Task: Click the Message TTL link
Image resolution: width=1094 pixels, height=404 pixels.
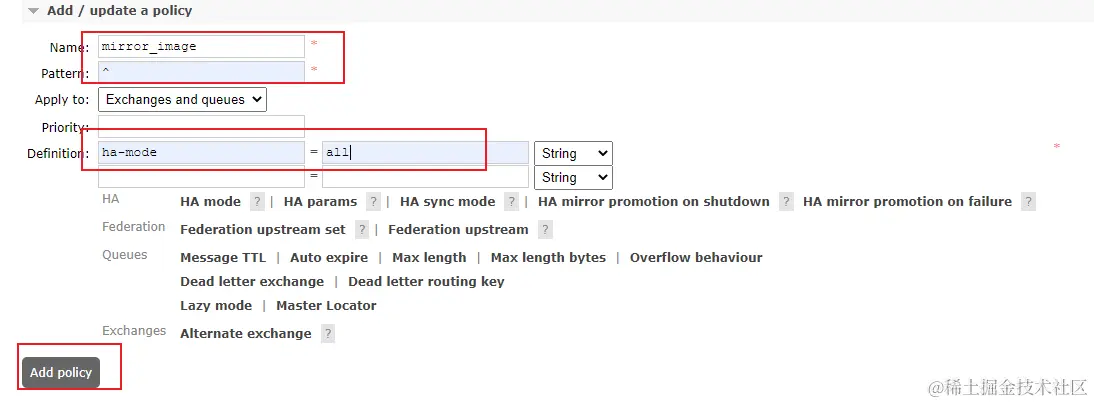Action: coord(223,257)
